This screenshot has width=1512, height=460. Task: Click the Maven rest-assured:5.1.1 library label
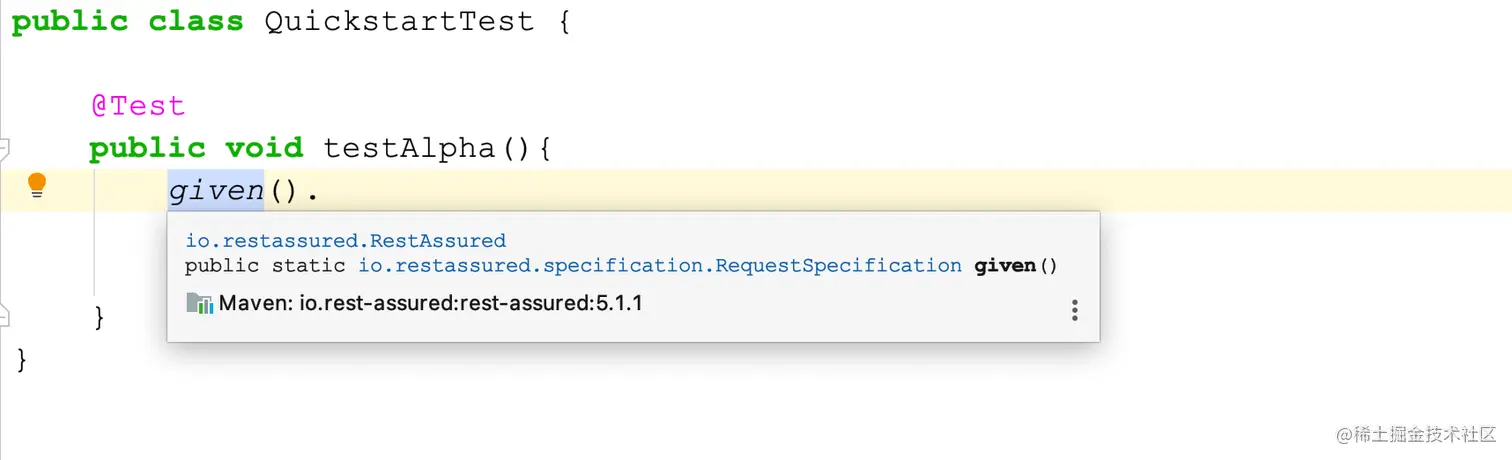[x=430, y=303]
